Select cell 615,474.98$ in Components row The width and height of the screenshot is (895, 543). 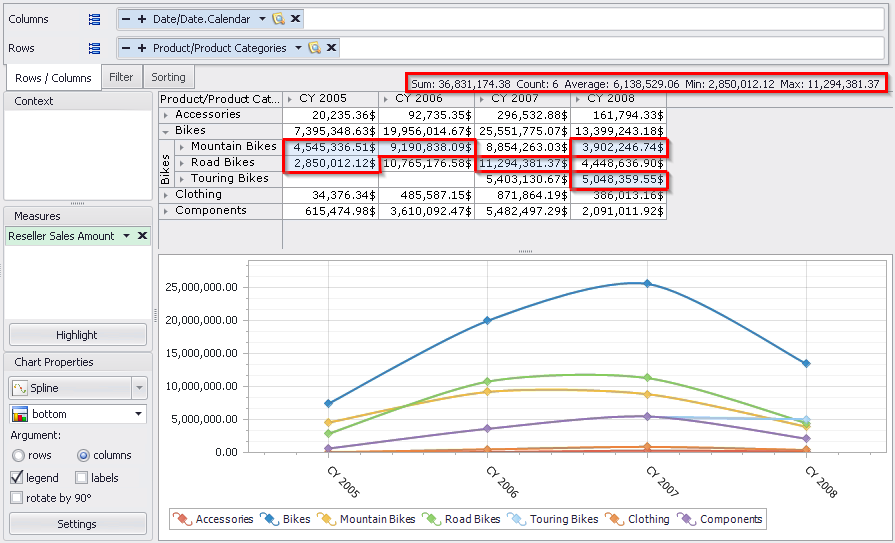(330, 211)
